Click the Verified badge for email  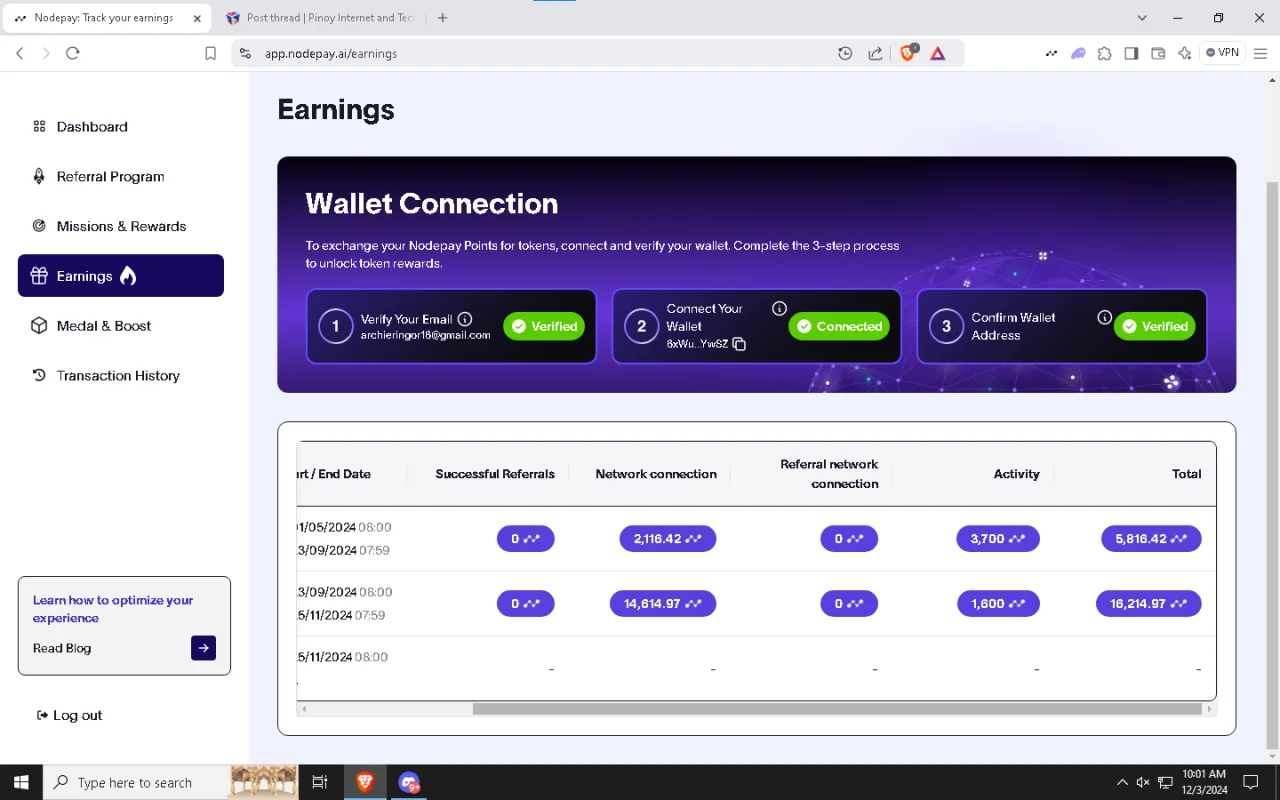(544, 326)
